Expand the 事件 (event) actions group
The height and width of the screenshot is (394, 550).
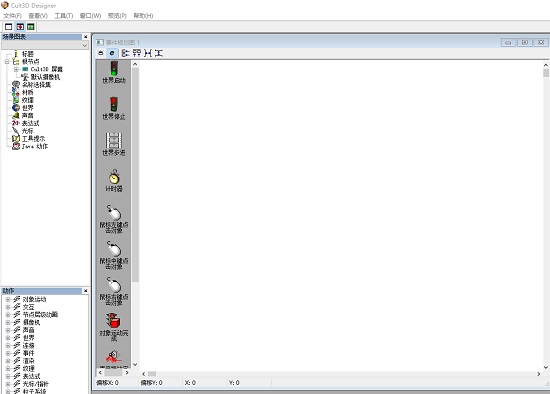[x=8, y=353]
